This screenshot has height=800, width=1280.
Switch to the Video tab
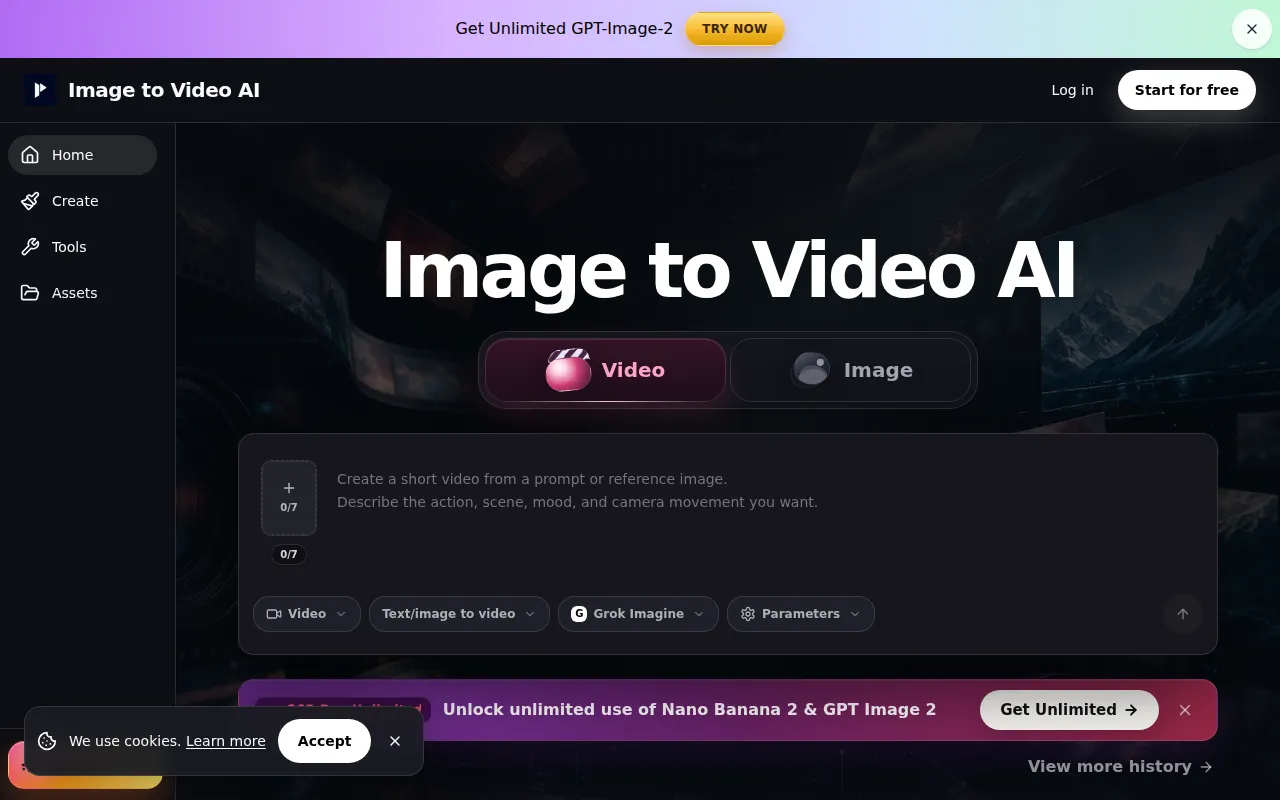click(x=605, y=370)
